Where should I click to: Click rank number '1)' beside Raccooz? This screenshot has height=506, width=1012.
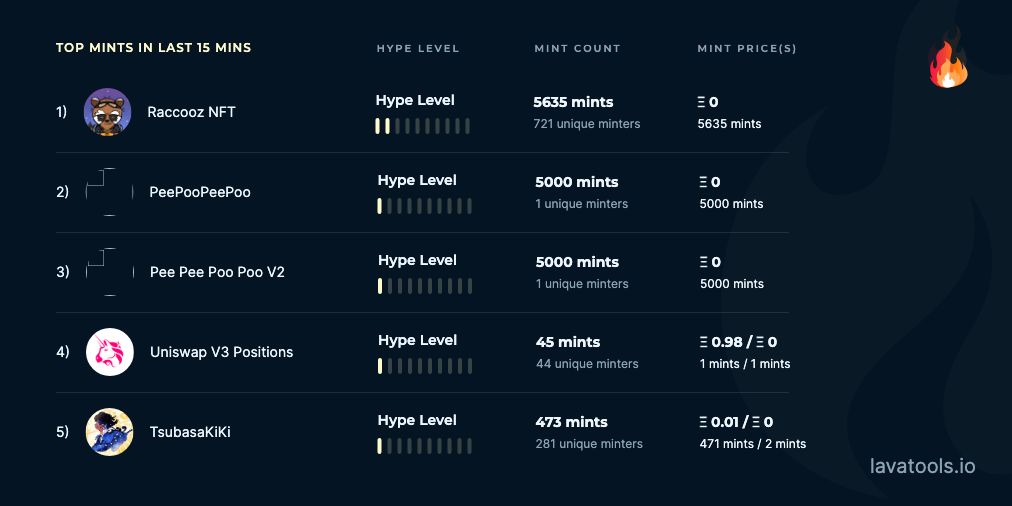point(61,112)
